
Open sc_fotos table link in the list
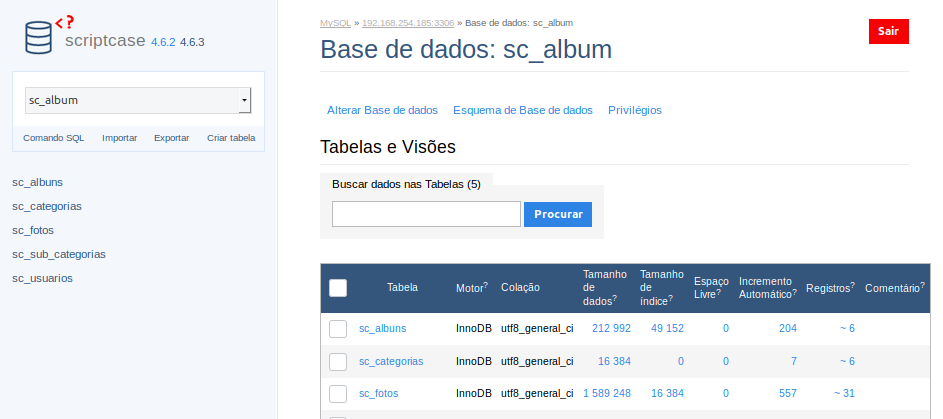(378, 393)
